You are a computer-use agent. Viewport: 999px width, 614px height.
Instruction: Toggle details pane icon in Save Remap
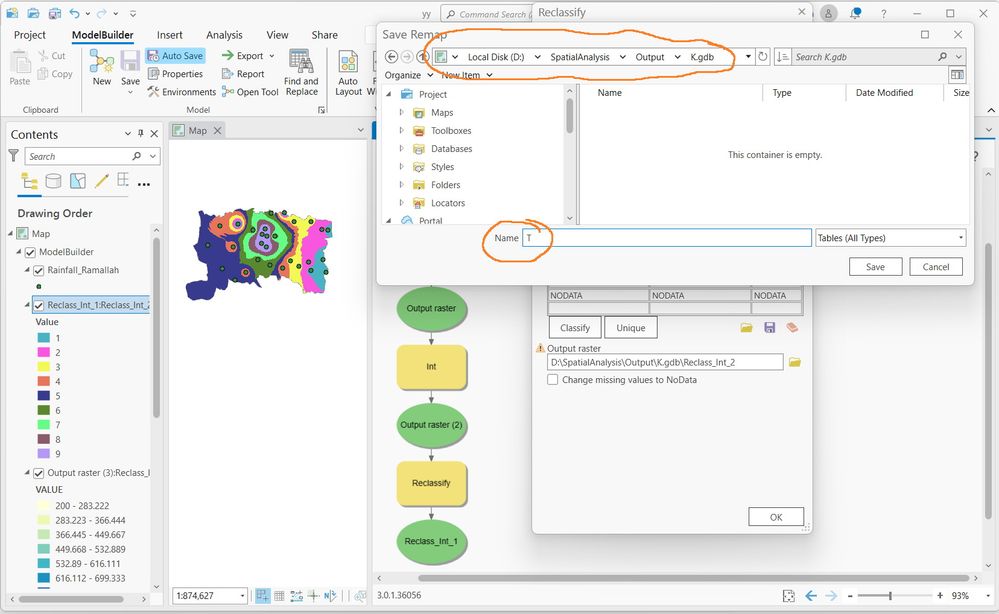point(957,75)
